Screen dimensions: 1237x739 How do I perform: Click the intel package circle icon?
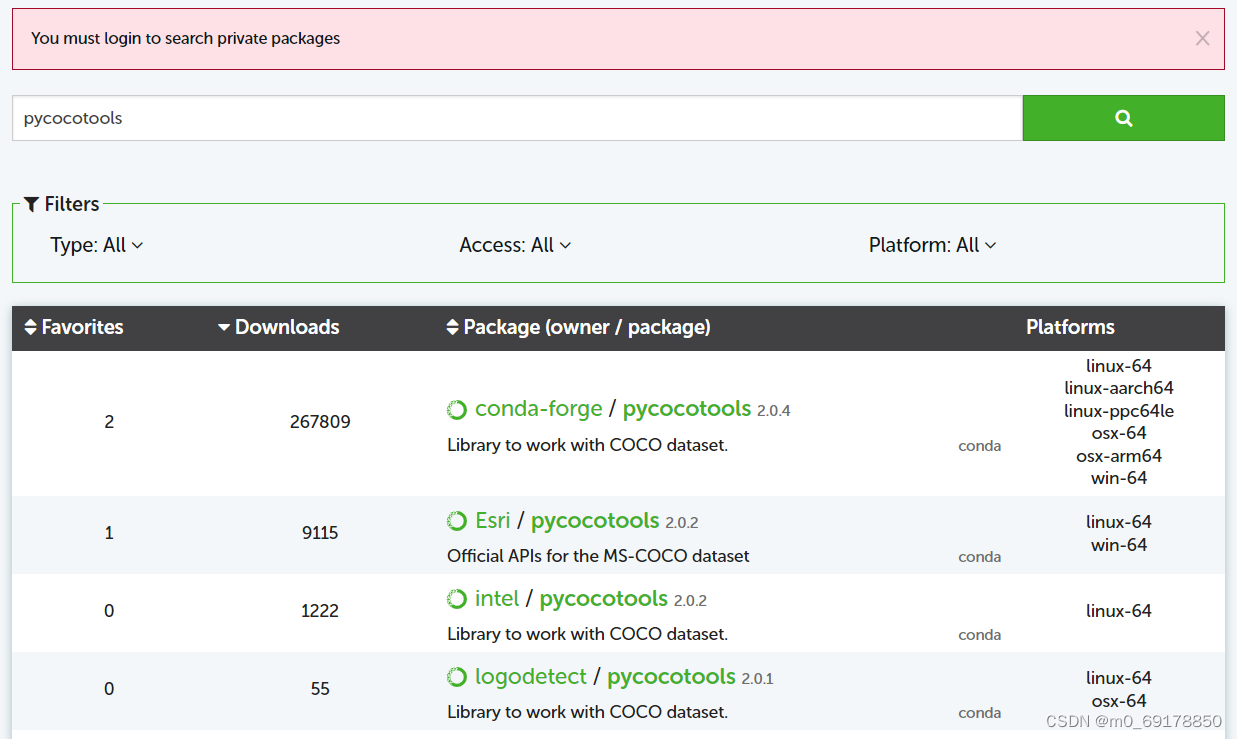tap(457, 598)
